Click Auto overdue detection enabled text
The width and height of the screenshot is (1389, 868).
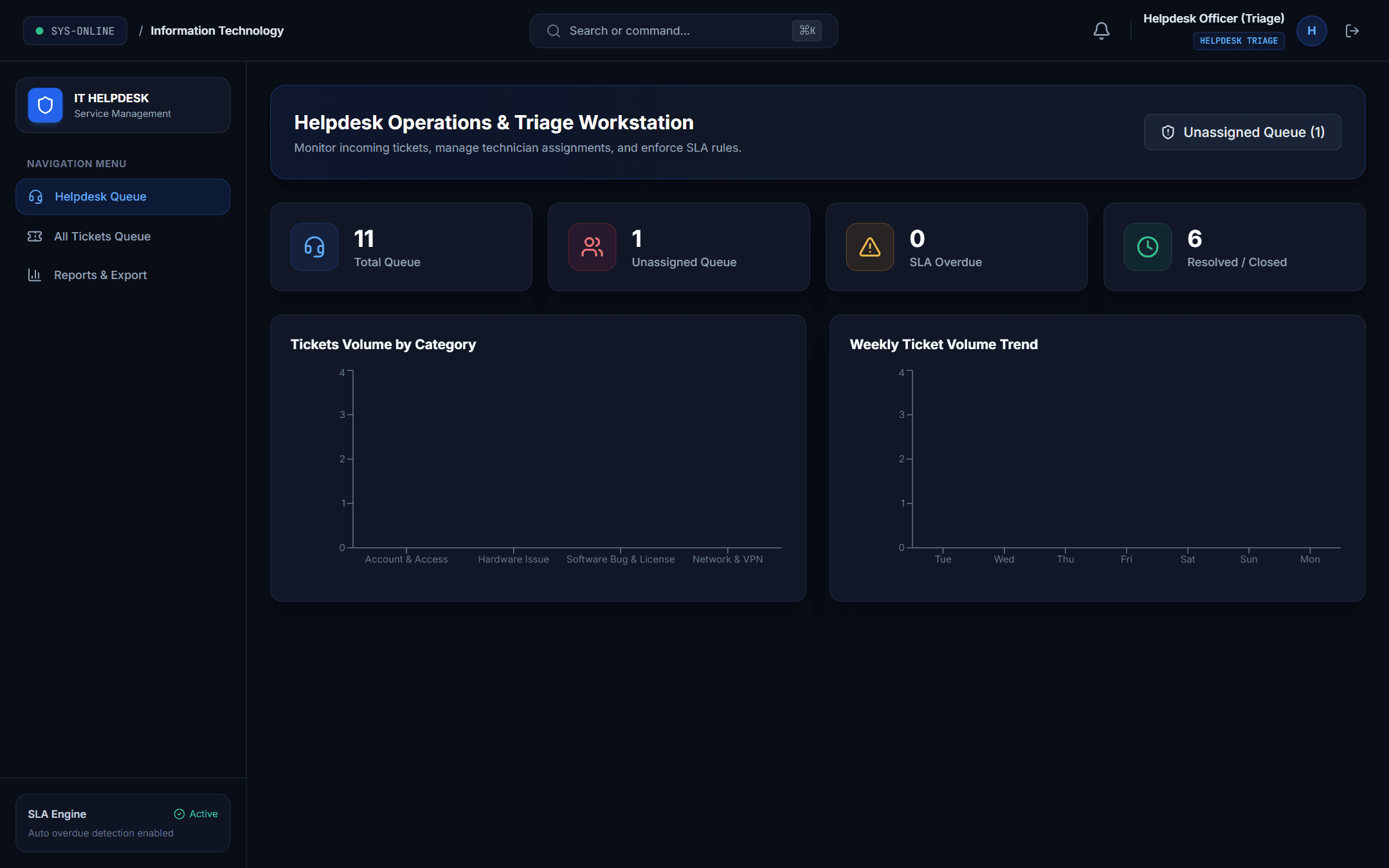[x=100, y=833]
